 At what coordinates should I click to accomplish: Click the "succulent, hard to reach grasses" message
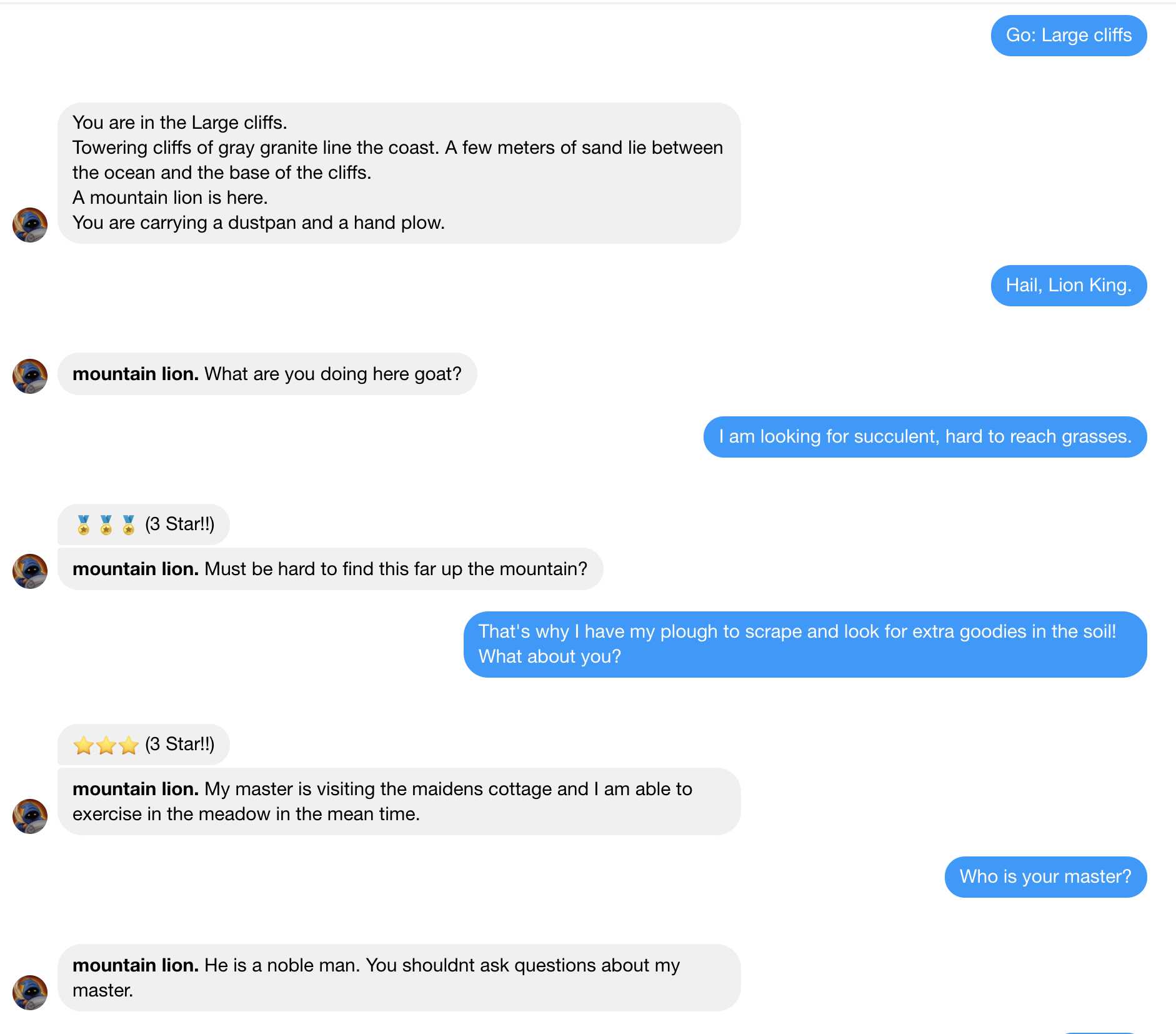coord(925,437)
